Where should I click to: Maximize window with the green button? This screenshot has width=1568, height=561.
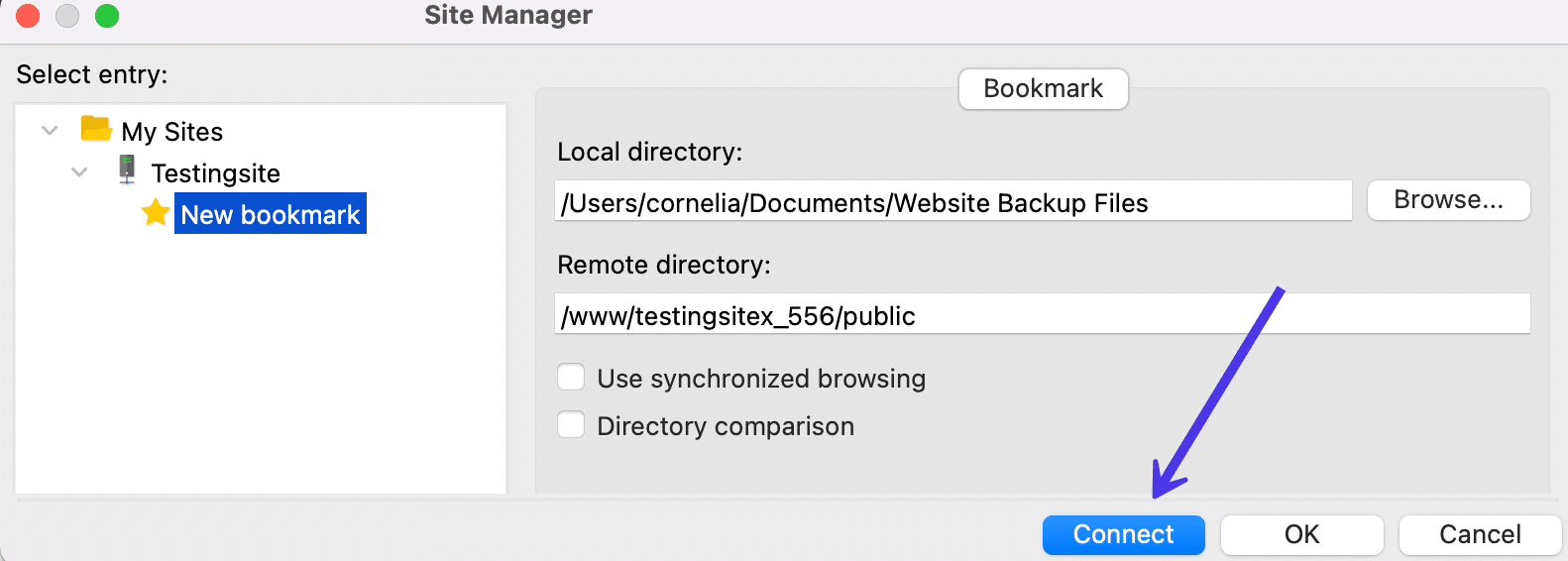tap(107, 16)
